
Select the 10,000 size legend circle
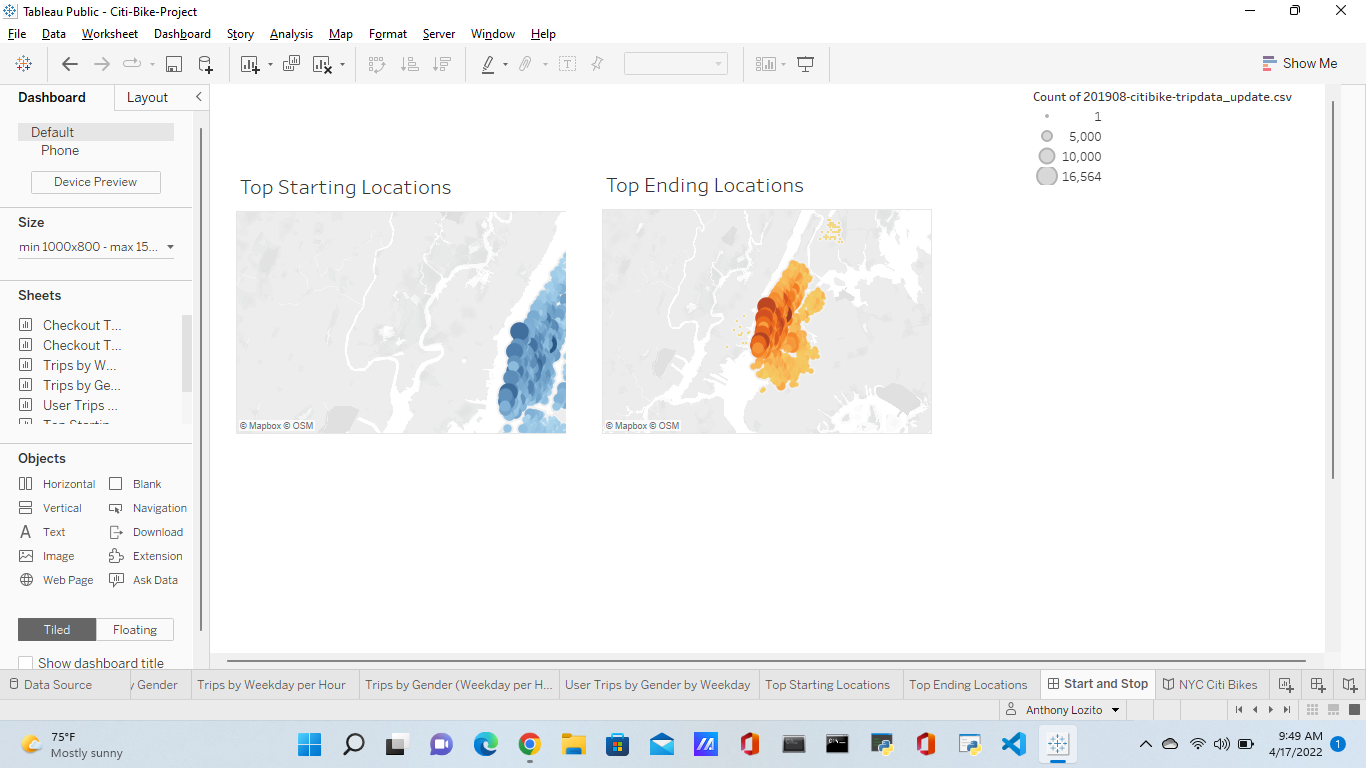click(1046, 156)
